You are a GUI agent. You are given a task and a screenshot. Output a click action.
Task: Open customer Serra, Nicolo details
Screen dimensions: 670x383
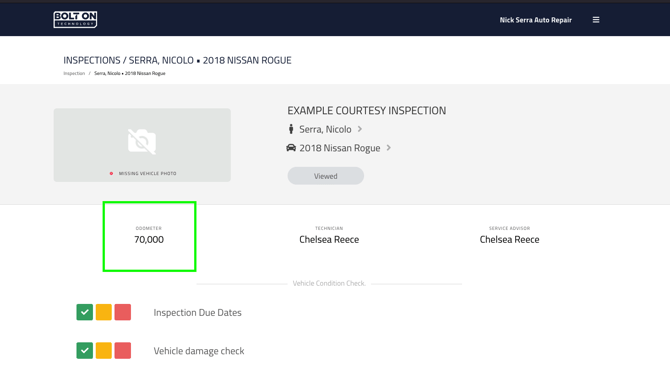pos(325,129)
